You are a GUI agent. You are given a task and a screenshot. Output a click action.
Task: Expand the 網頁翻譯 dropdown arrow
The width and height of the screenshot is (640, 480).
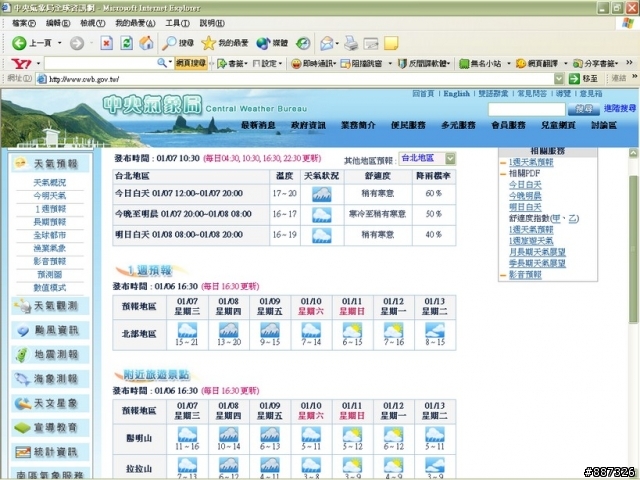pos(566,63)
